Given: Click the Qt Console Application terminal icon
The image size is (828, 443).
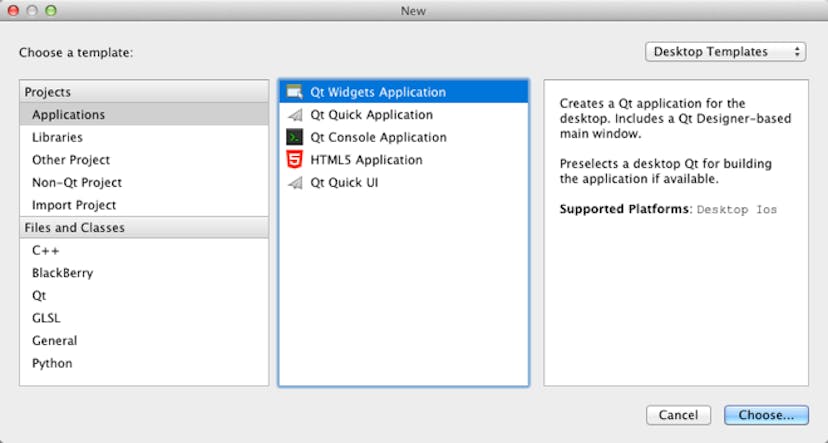Looking at the screenshot, I should (294, 137).
